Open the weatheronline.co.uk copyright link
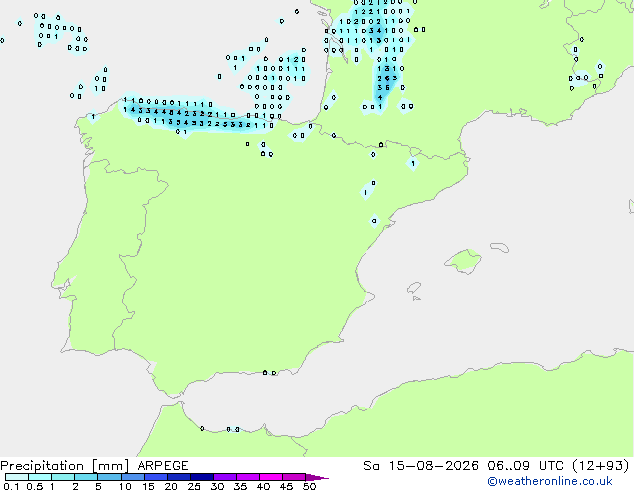The image size is (634, 490). (550, 481)
